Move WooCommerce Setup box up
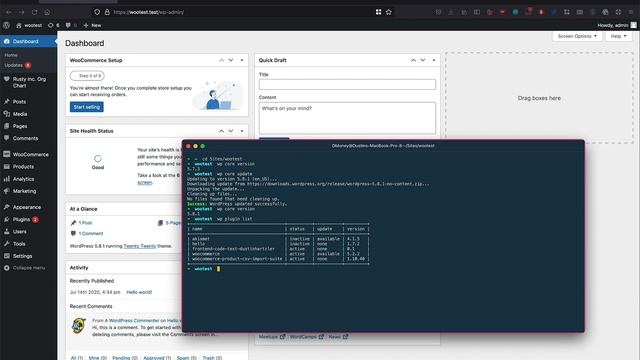The width and height of the screenshot is (640, 360). [x=221, y=60]
